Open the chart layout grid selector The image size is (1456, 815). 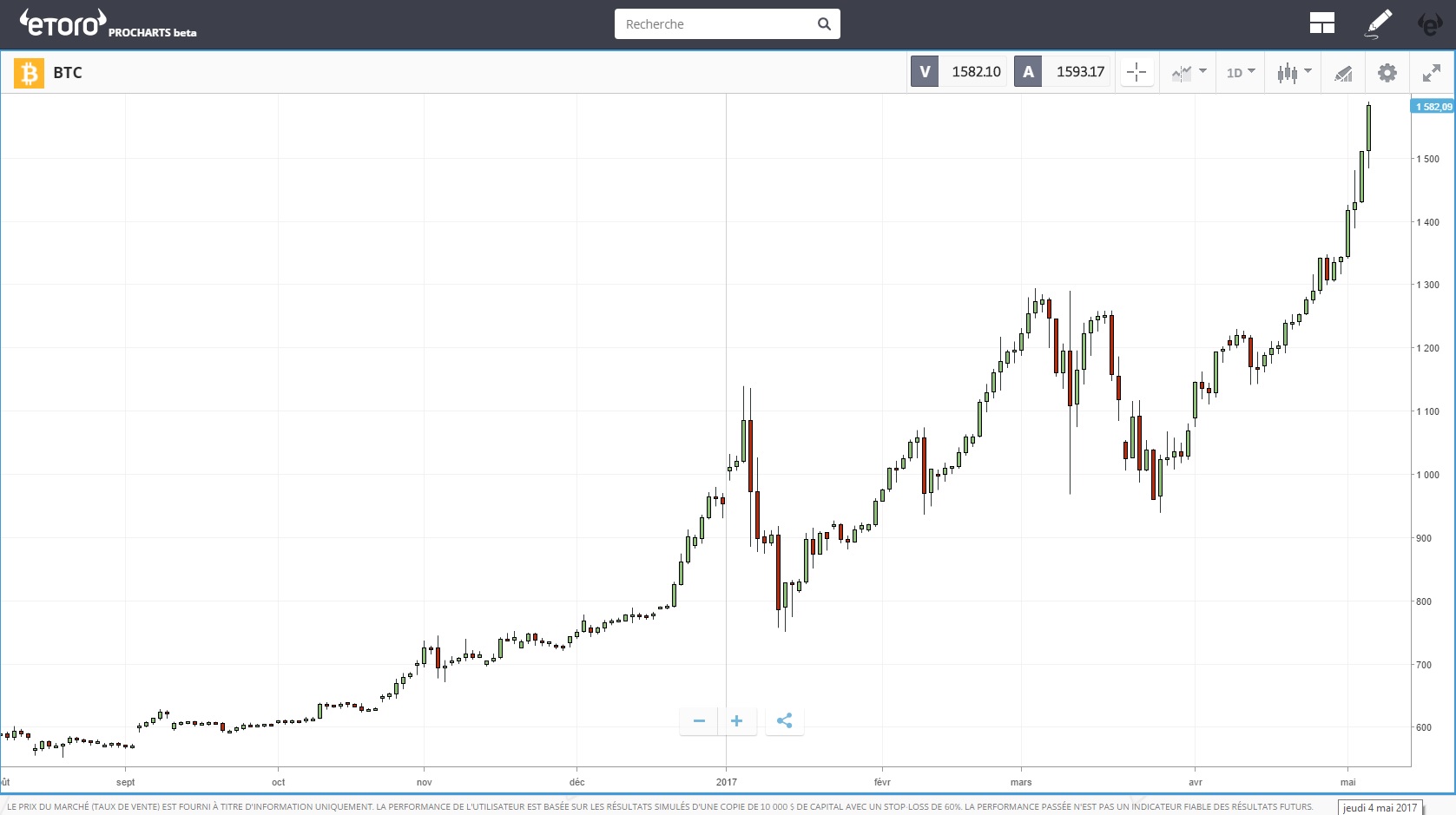1321,23
